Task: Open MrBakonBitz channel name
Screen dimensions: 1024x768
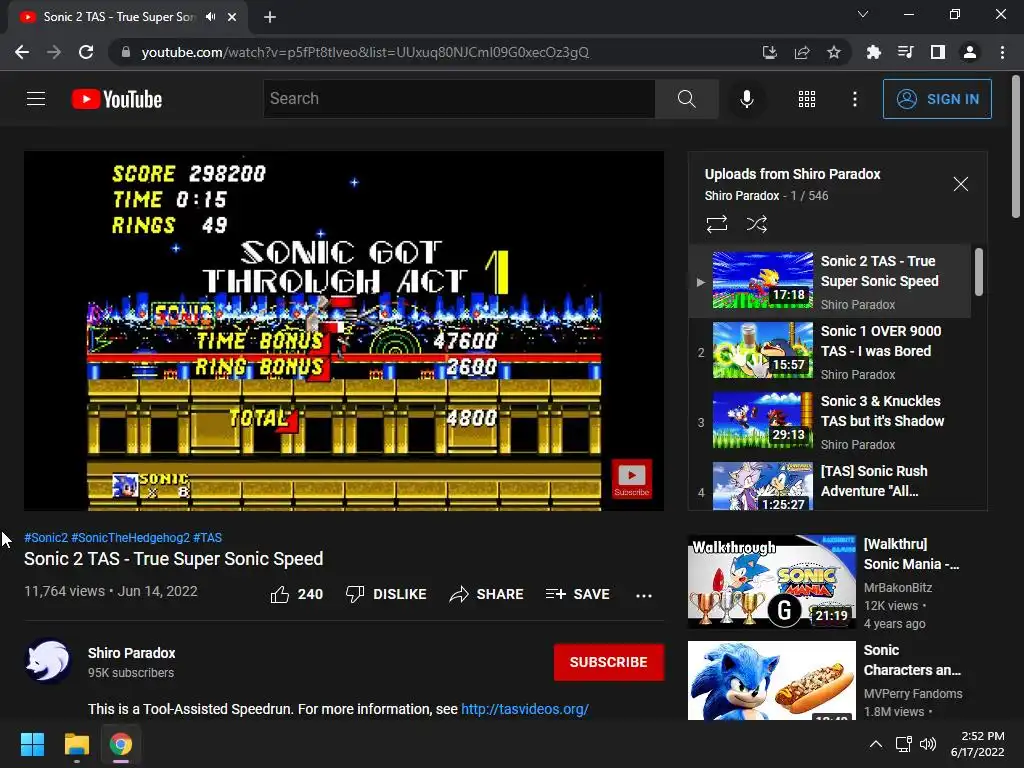Action: coord(897,588)
